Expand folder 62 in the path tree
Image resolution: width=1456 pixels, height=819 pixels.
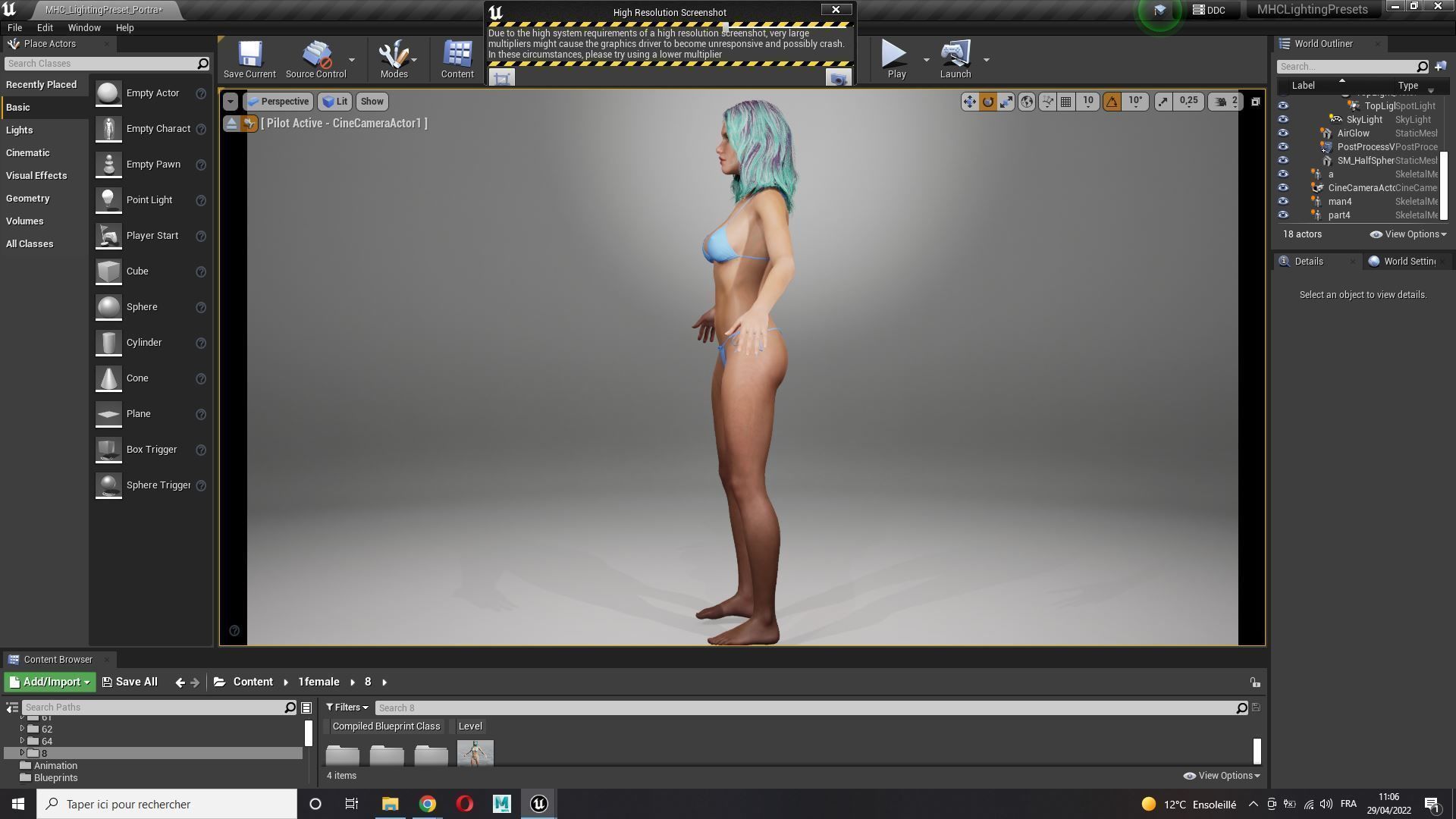click(x=22, y=729)
